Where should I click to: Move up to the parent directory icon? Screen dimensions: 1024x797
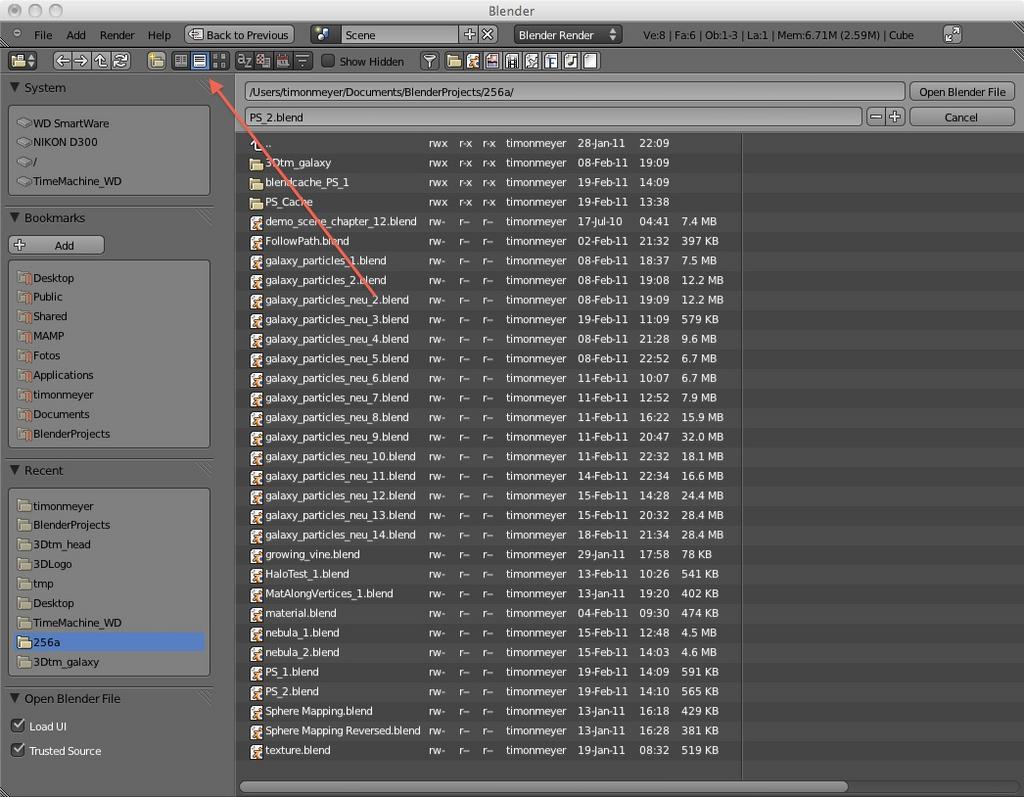click(x=101, y=61)
